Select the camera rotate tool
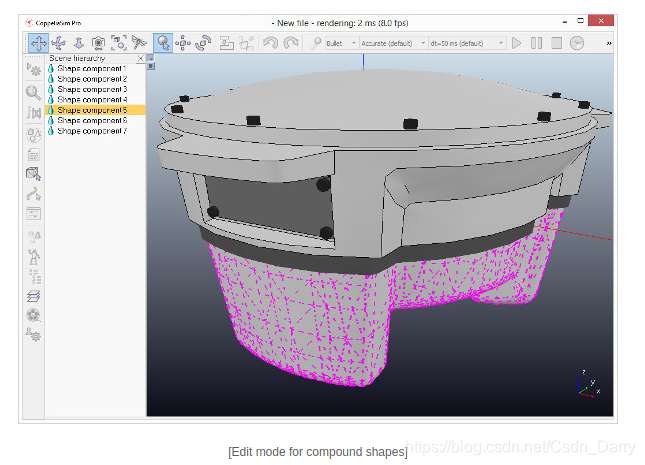645x465 pixels. pos(58,43)
